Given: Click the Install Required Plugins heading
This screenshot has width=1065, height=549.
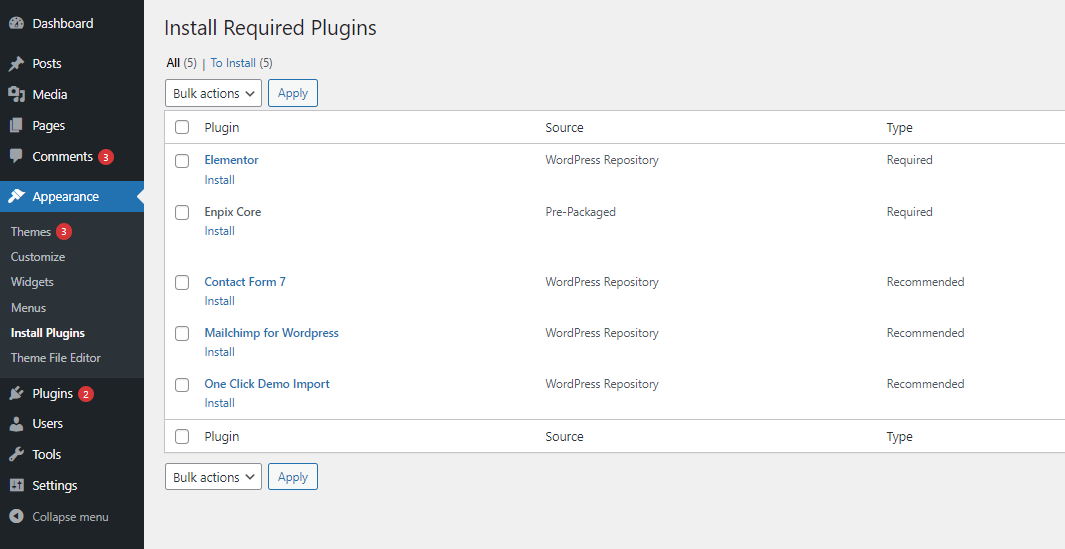Looking at the screenshot, I should click(270, 28).
